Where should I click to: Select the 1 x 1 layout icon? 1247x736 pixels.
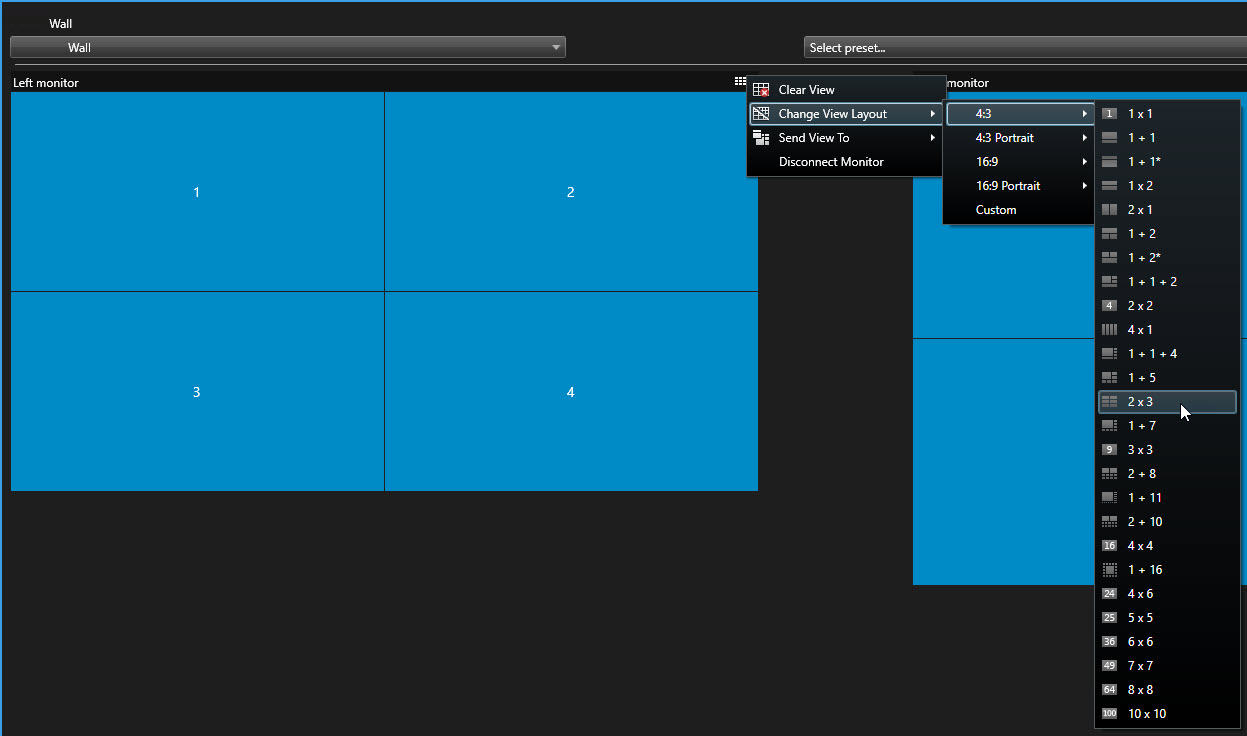(1109, 114)
